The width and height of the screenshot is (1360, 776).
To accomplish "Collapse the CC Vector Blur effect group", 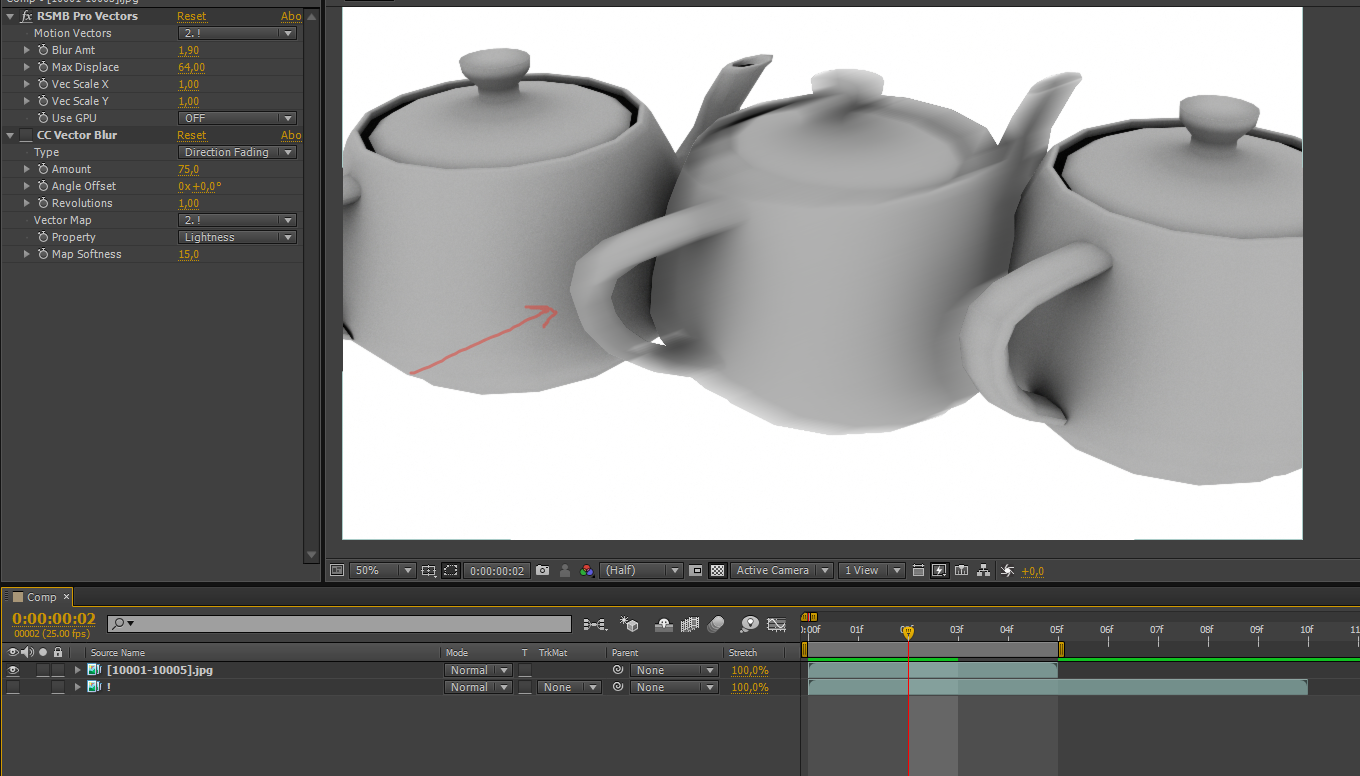I will point(10,135).
